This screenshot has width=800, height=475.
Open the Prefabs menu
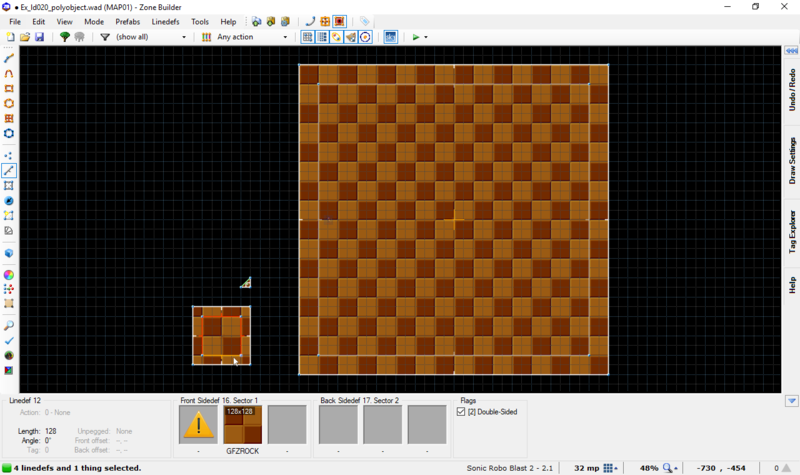[x=127, y=21]
